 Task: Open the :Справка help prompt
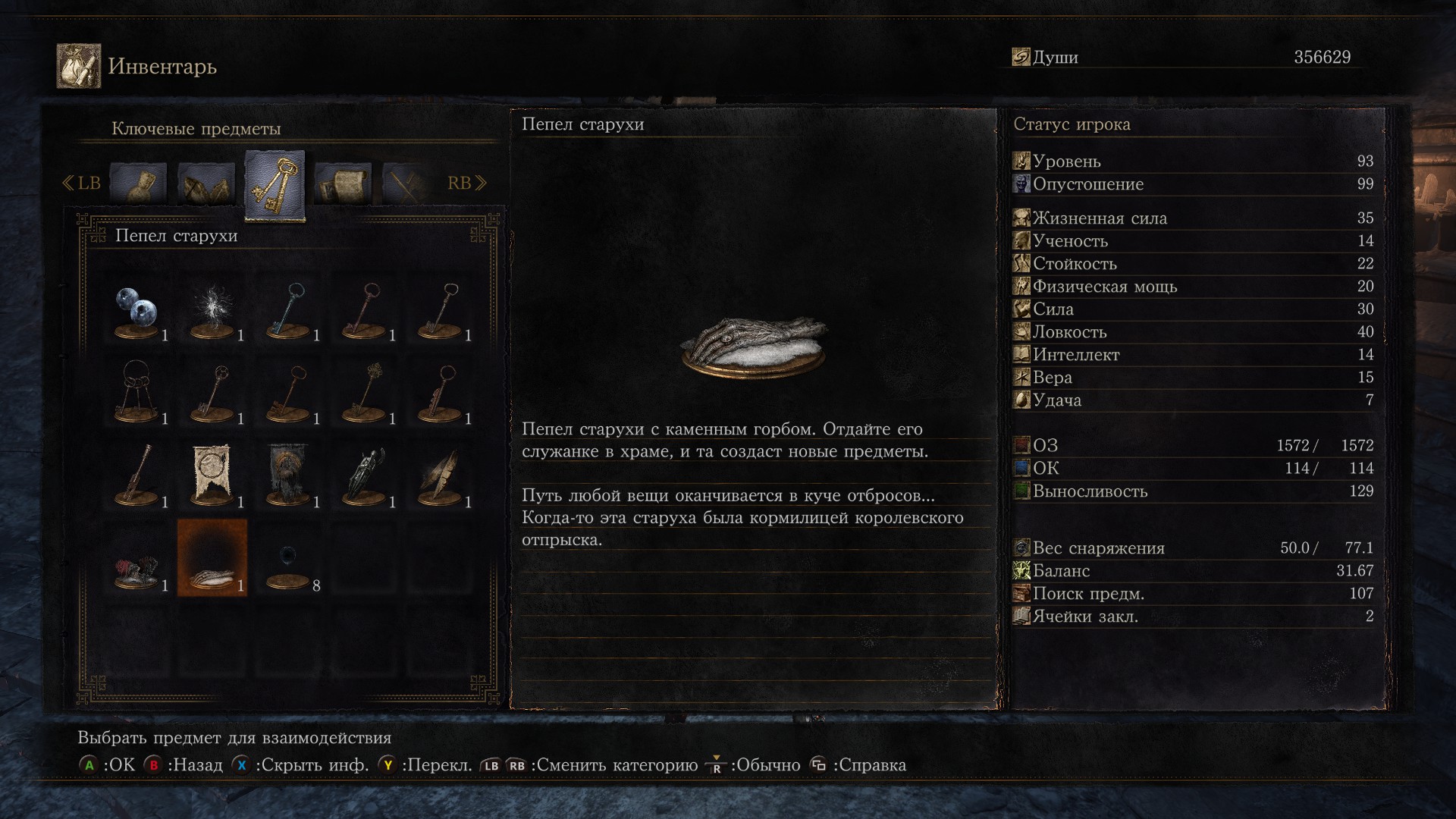click(x=858, y=765)
